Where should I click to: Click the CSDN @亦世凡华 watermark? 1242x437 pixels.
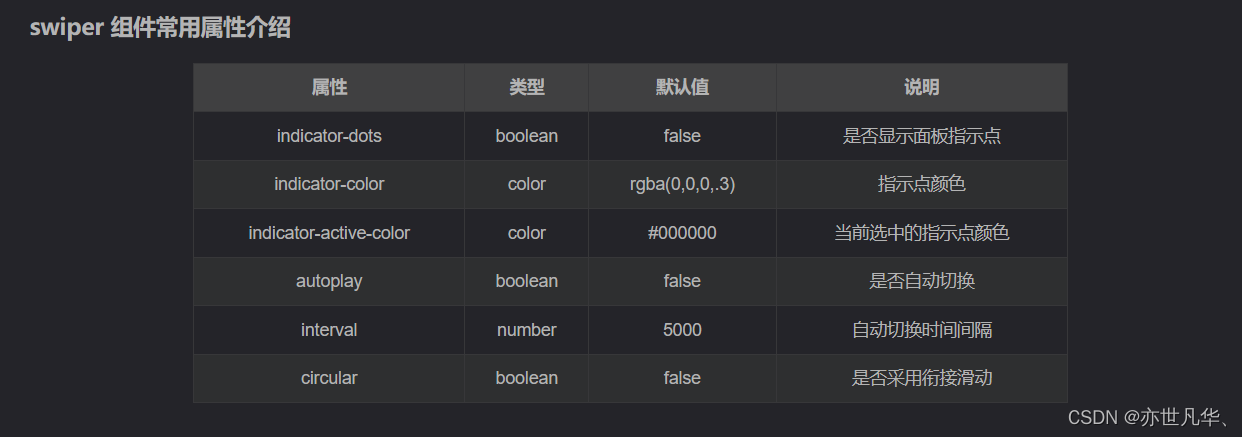click(1149, 418)
